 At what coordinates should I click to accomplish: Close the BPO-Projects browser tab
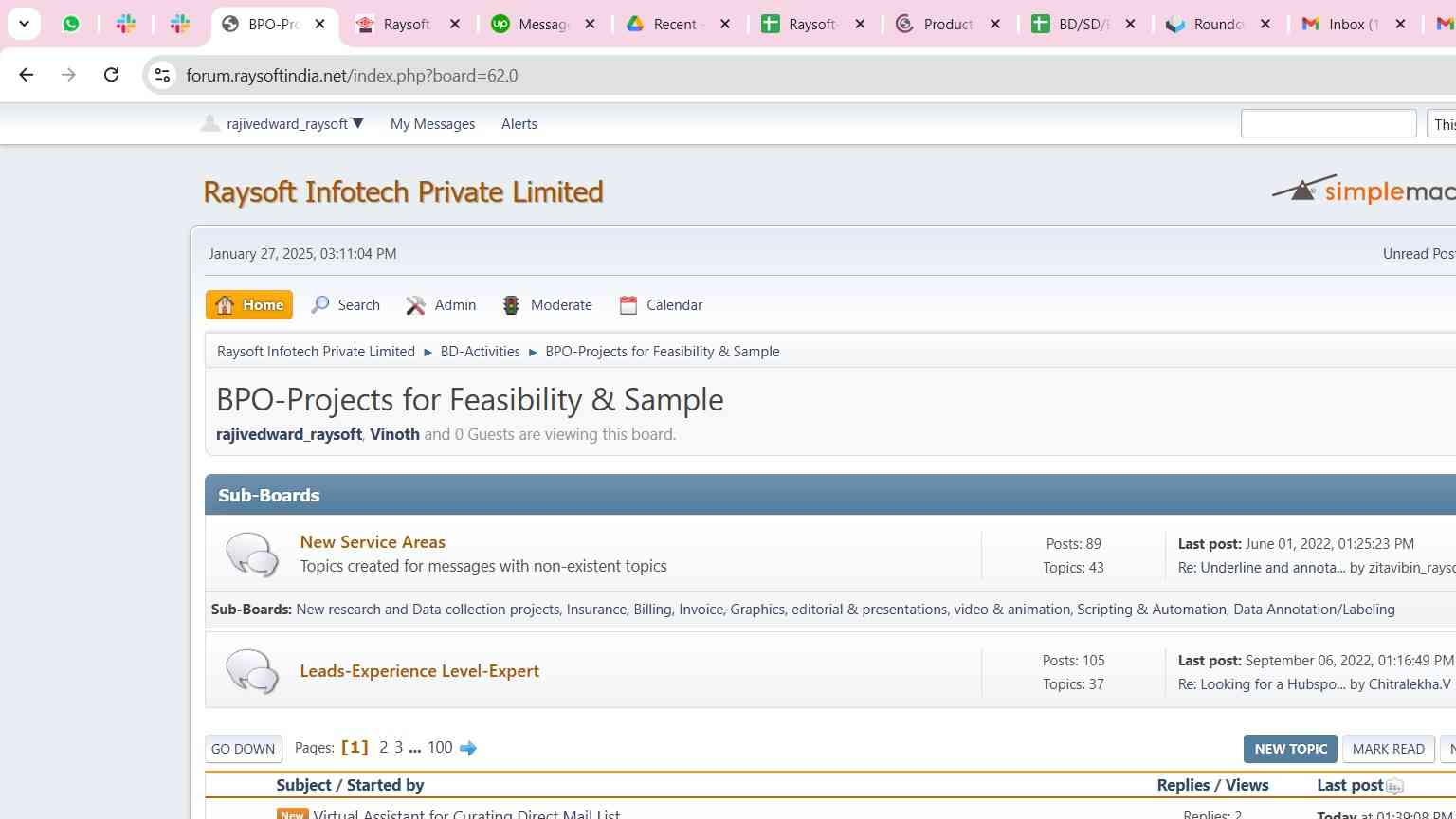click(x=320, y=25)
